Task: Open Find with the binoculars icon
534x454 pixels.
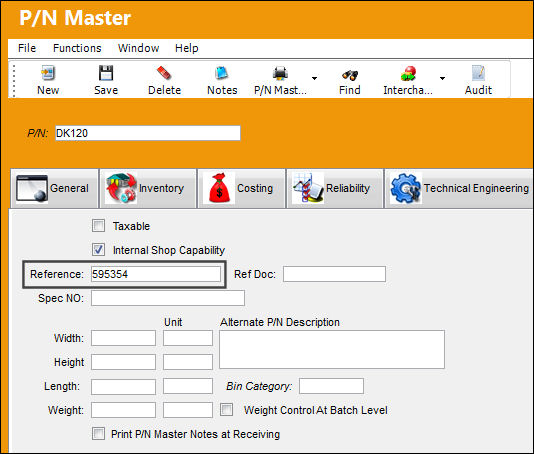Action: coord(350,74)
